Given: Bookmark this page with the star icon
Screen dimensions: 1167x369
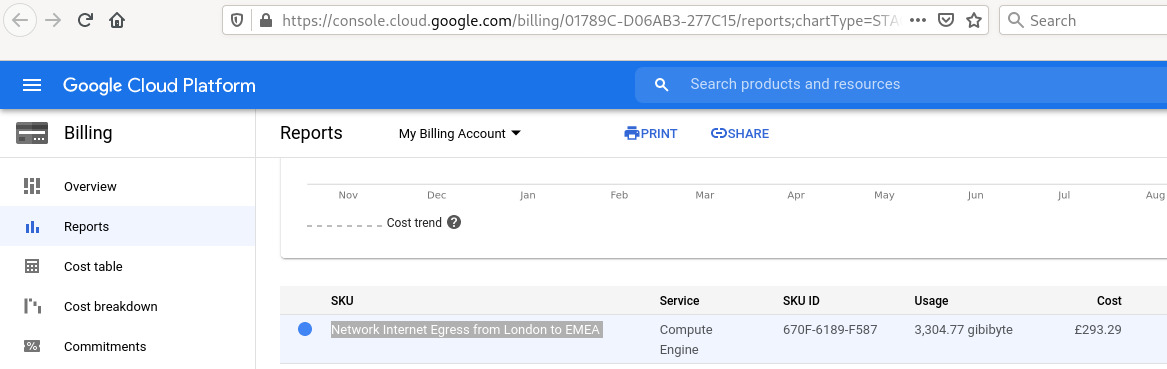Looking at the screenshot, I should click(x=973, y=21).
